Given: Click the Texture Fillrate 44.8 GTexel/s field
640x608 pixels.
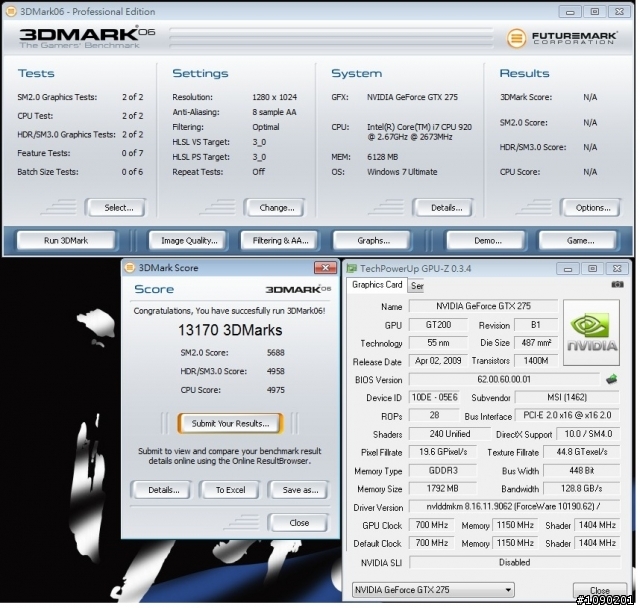Looking at the screenshot, I should point(581,452).
